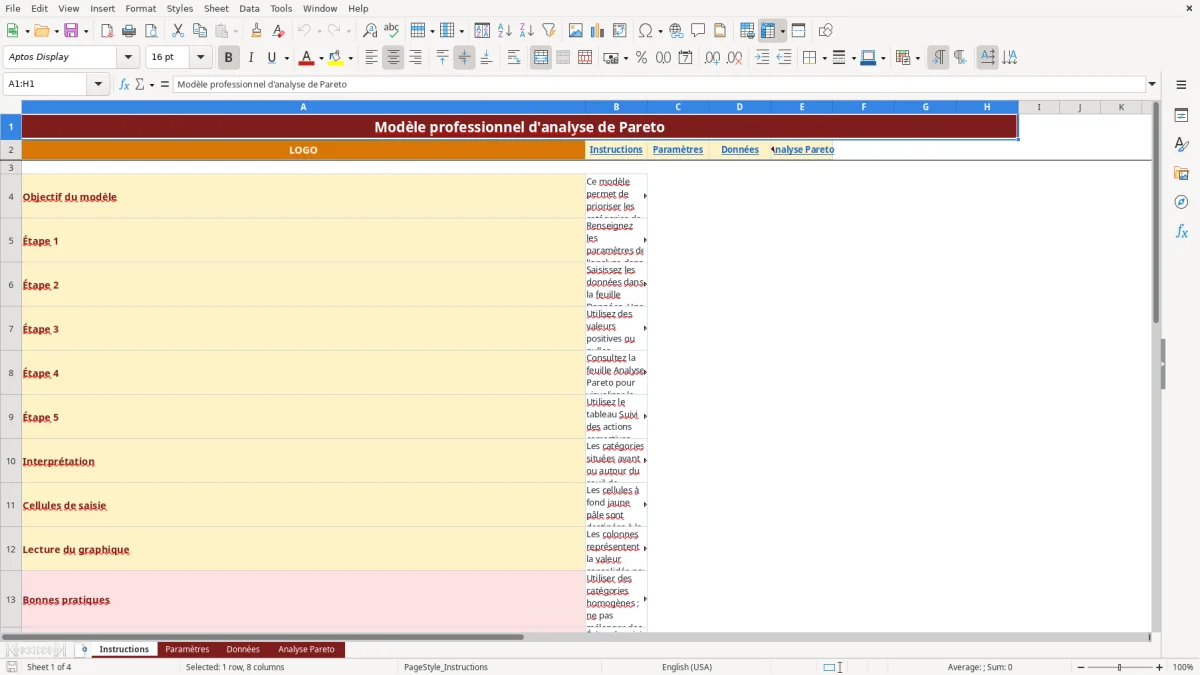
Task: Toggle Underline formatting
Action: [x=271, y=58]
